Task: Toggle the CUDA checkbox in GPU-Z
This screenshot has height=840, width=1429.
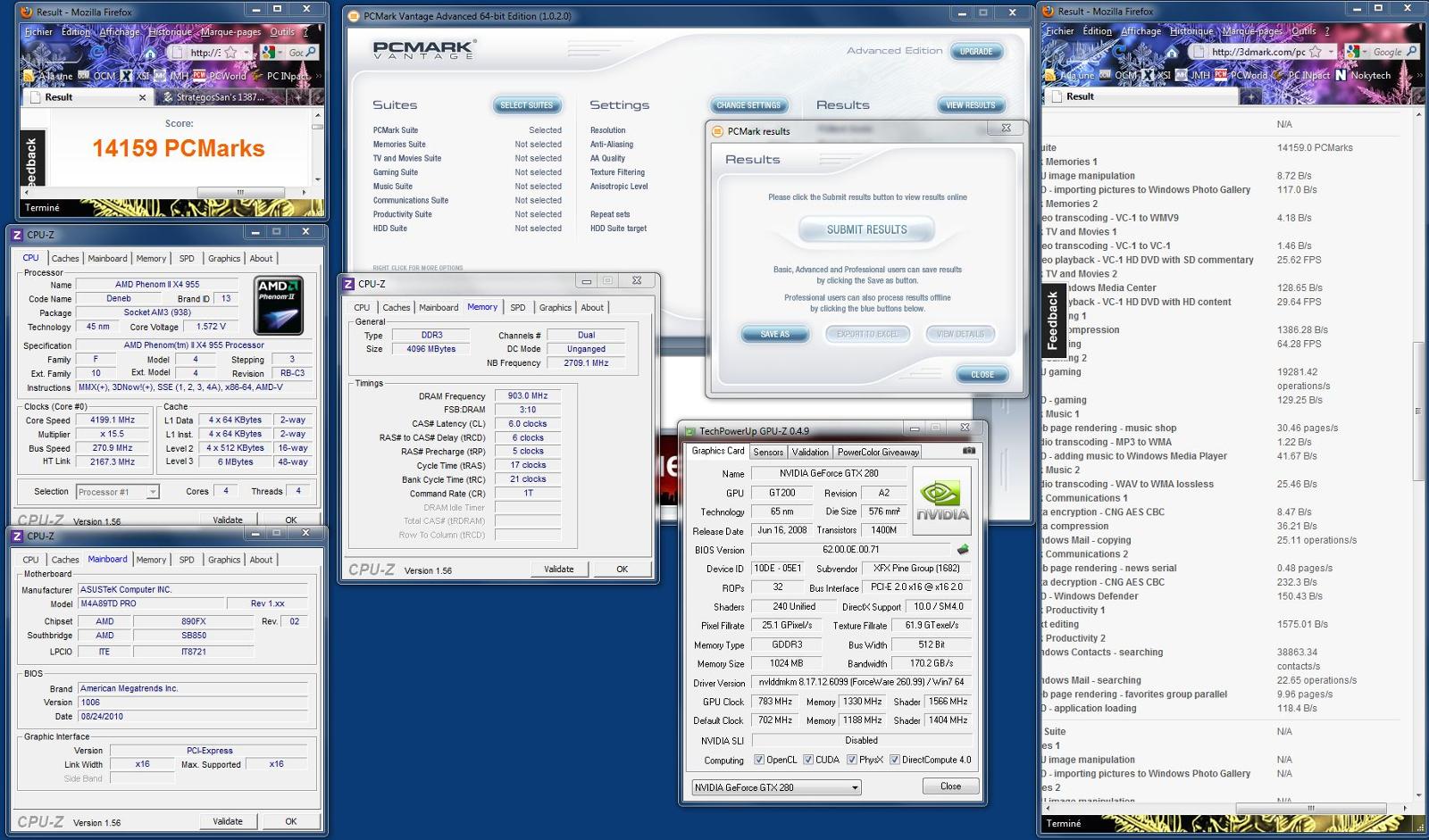Action: click(808, 760)
